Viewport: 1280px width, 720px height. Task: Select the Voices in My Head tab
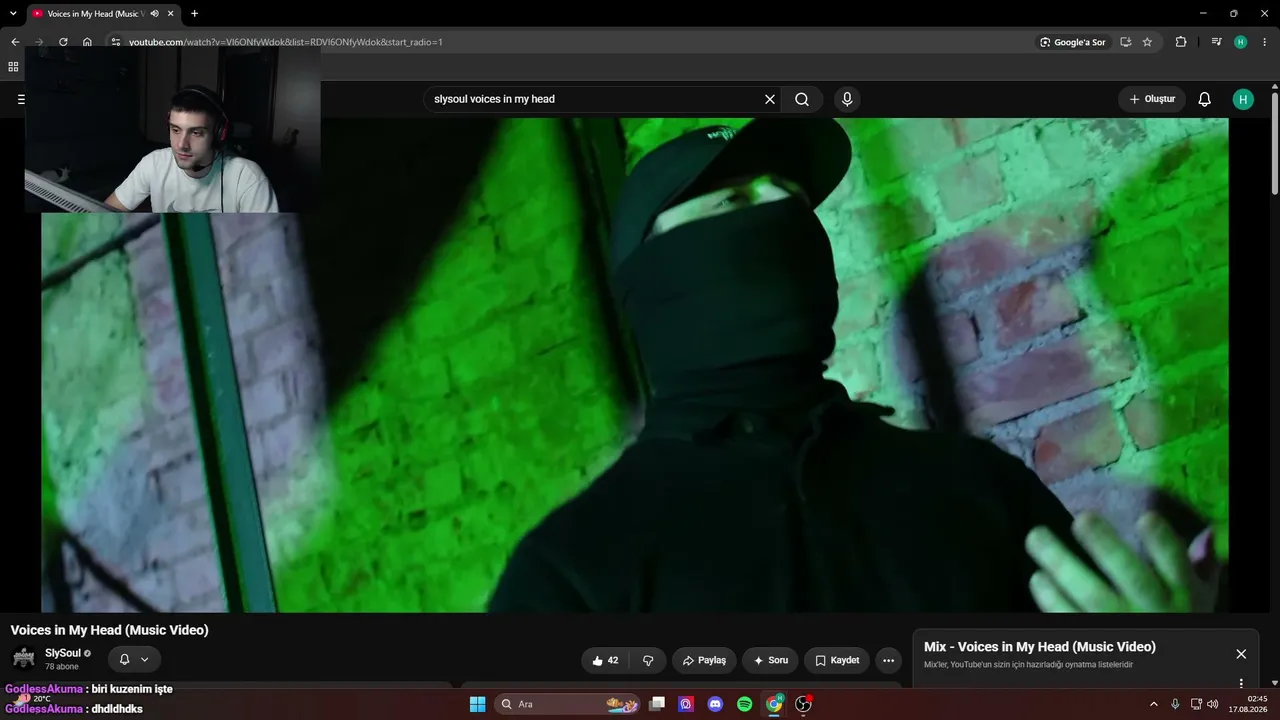[95, 14]
